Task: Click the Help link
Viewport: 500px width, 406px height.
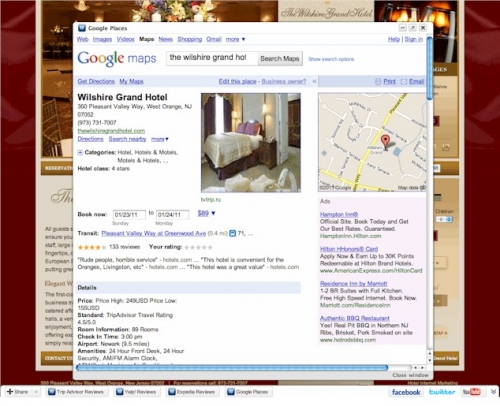Action: 394,39
